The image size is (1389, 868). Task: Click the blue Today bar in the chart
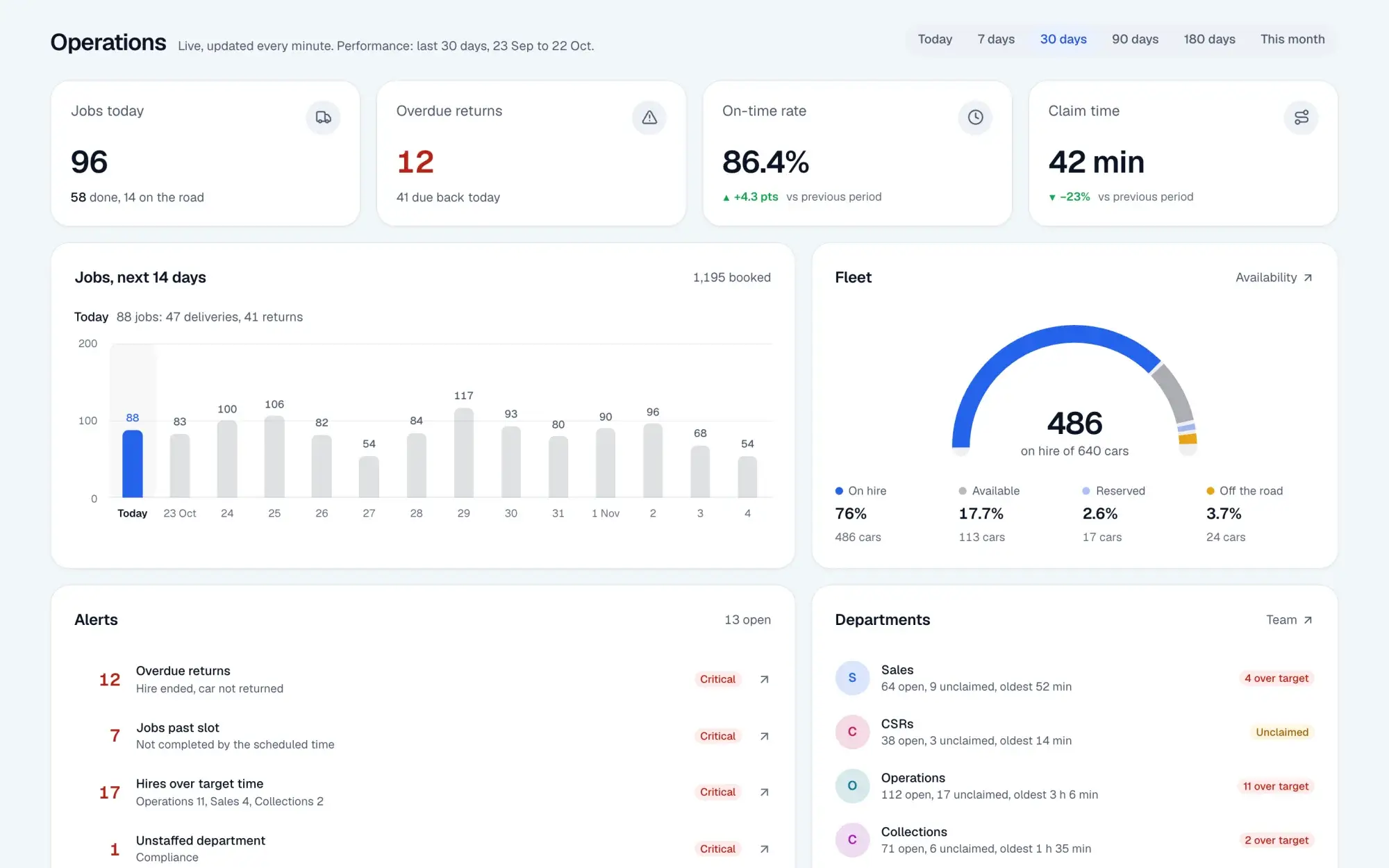pos(133,464)
